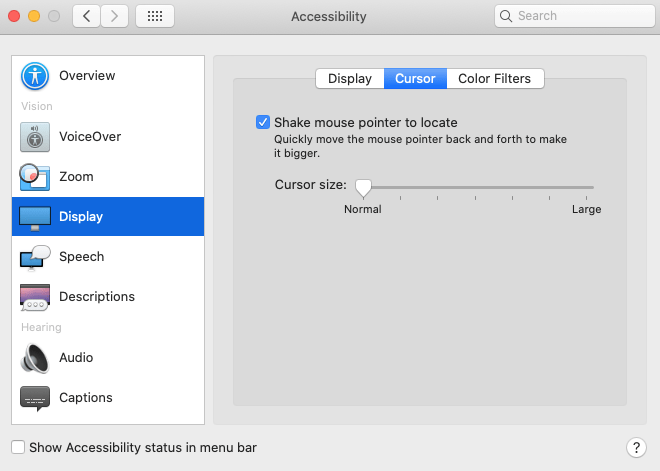Click the Overview accessibility icon
Image resolution: width=660 pixels, height=471 pixels.
35,76
